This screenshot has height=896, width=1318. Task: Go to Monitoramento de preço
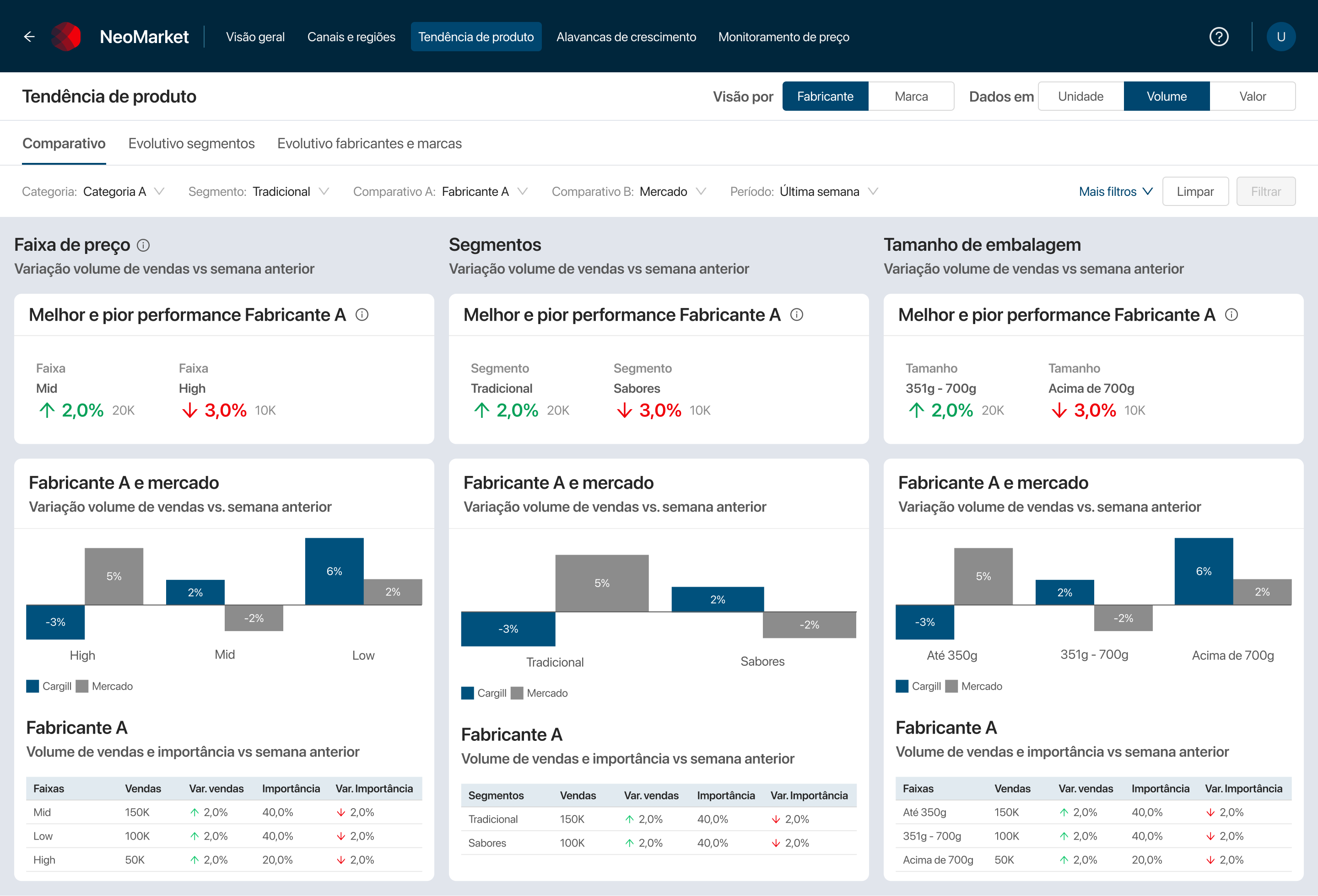pos(784,37)
